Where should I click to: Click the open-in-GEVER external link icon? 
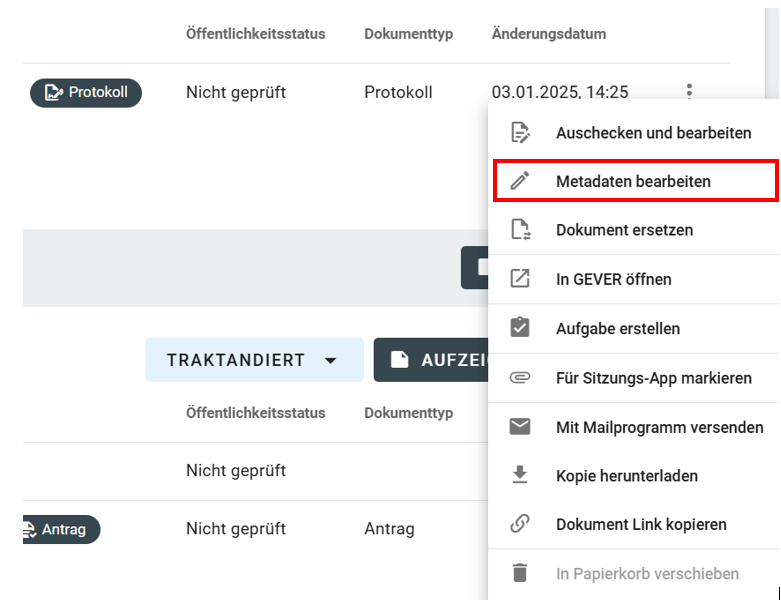[520, 279]
